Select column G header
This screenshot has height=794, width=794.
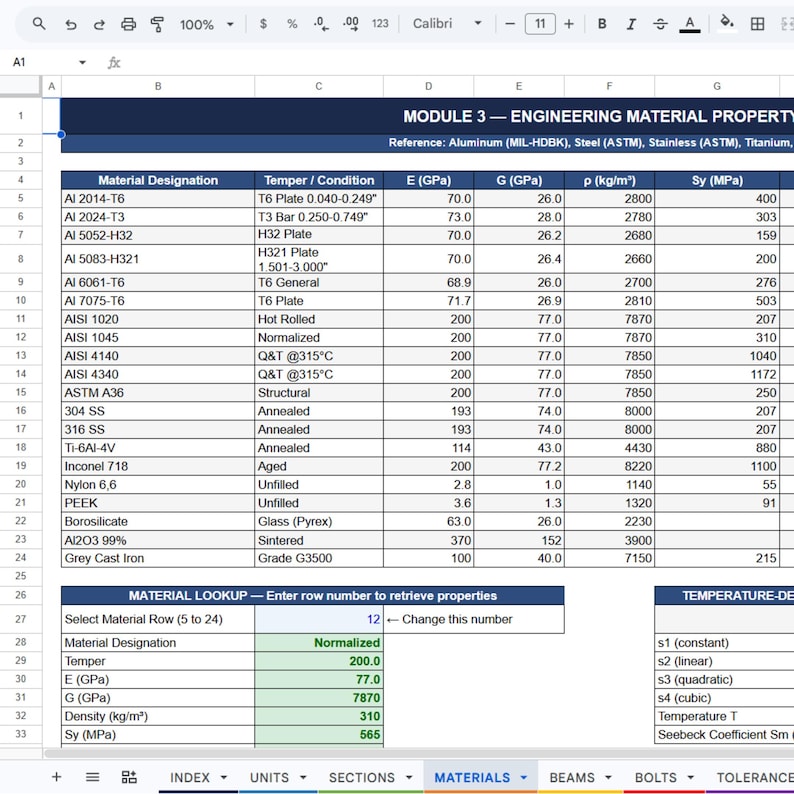(717, 86)
